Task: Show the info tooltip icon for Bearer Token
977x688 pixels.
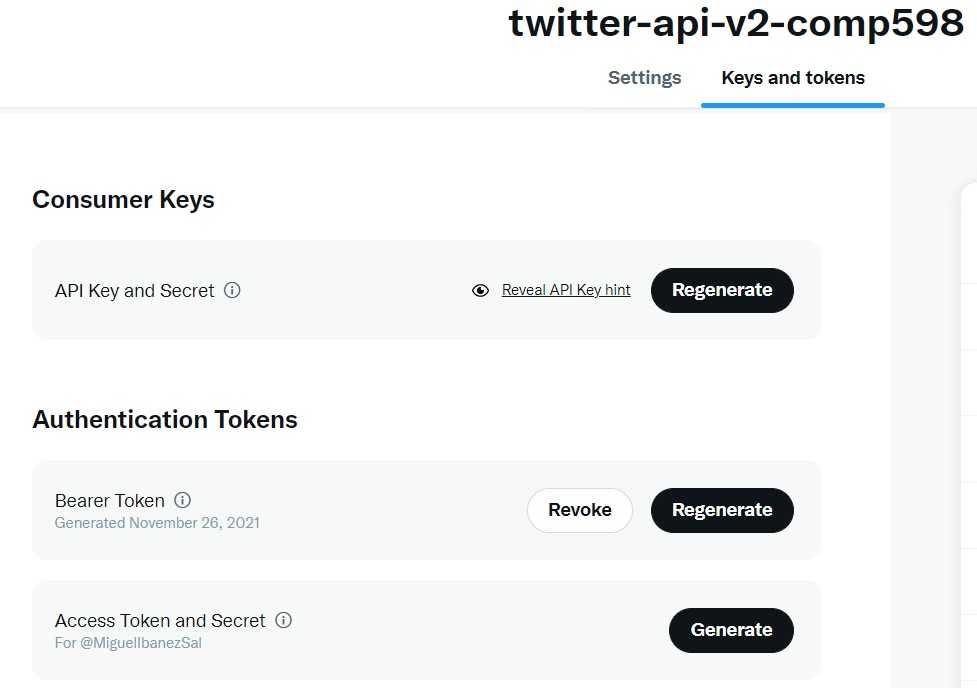Action: pyautogui.click(x=182, y=500)
